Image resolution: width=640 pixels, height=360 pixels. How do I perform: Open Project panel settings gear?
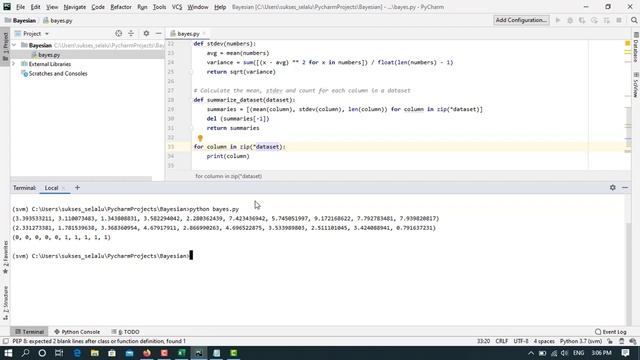[146, 33]
